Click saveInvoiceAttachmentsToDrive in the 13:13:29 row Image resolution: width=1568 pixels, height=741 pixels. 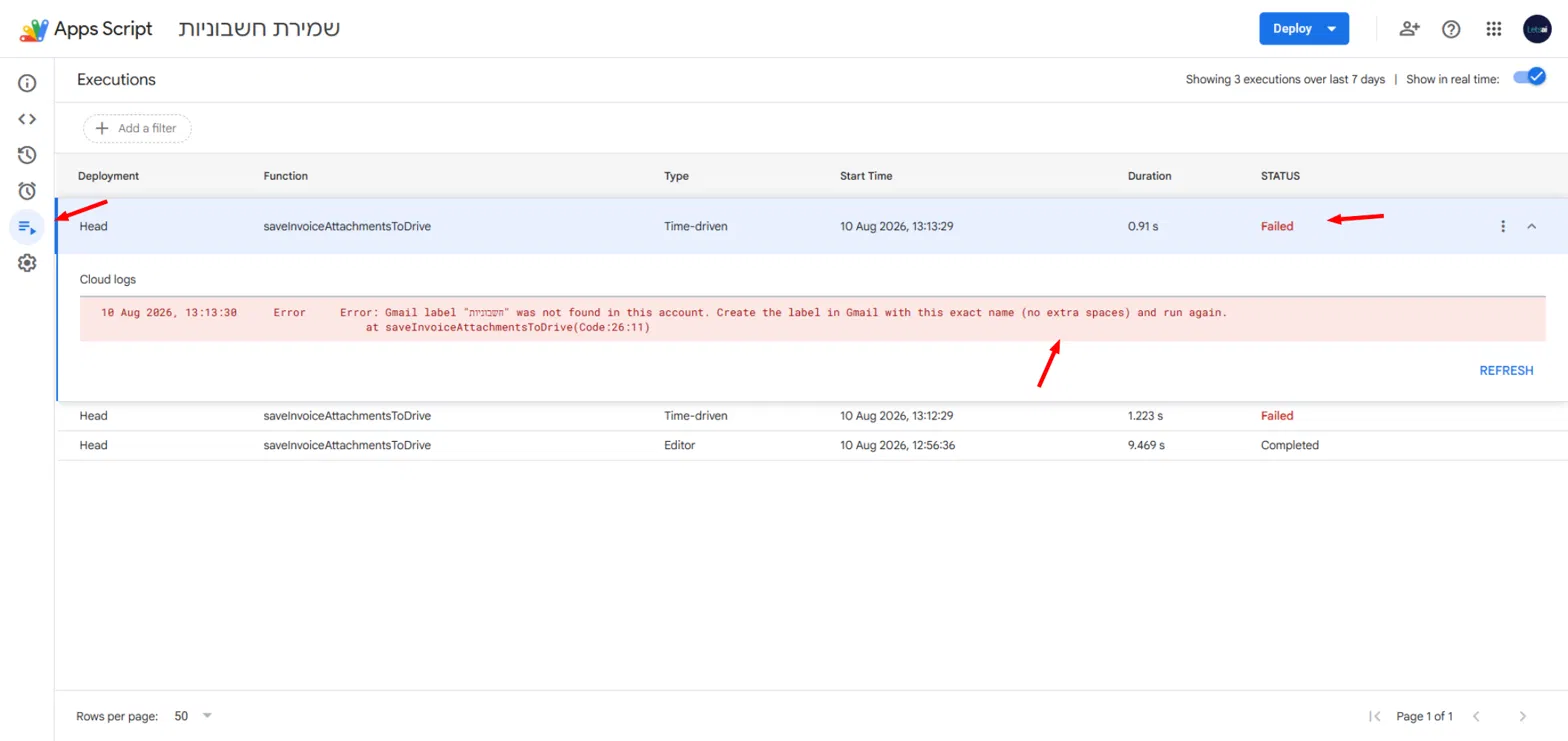pos(347,227)
